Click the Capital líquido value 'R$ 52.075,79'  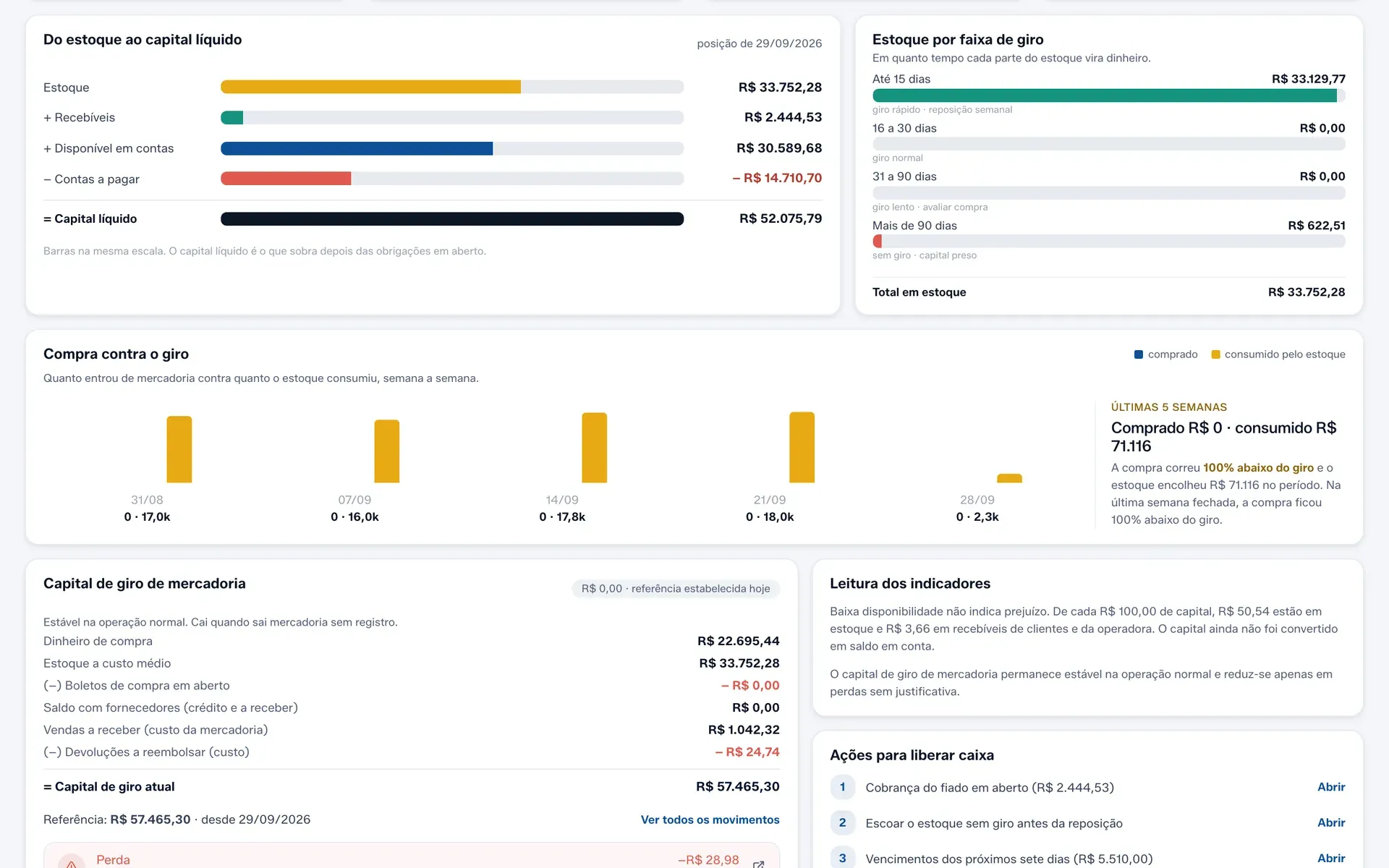coord(781,218)
